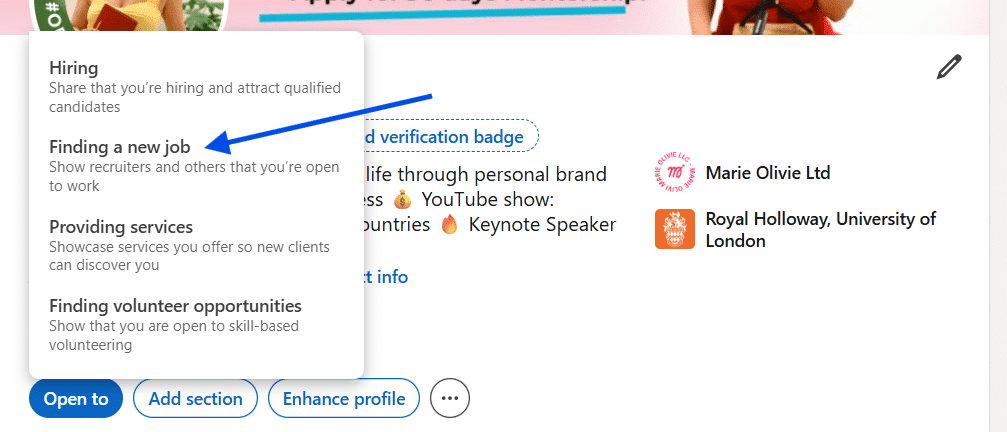Click the Marie Olivie Ltd company logo

tap(674, 173)
